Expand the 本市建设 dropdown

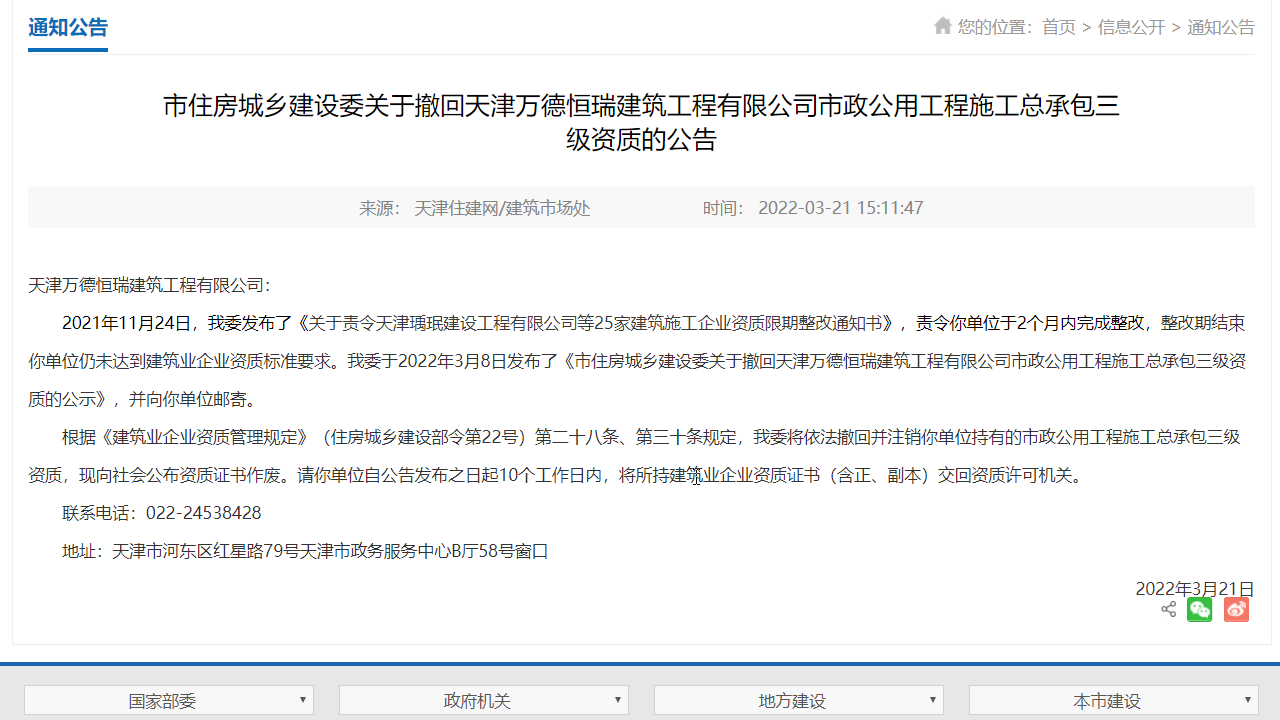(x=1113, y=700)
